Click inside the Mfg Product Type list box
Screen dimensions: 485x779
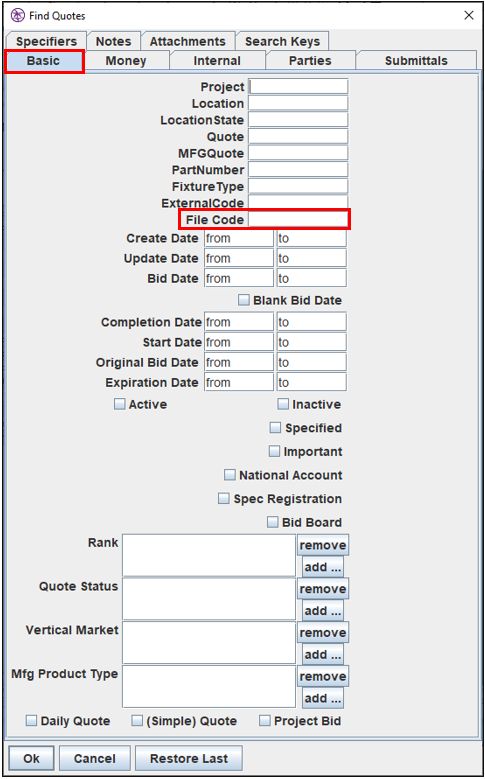(x=209, y=687)
